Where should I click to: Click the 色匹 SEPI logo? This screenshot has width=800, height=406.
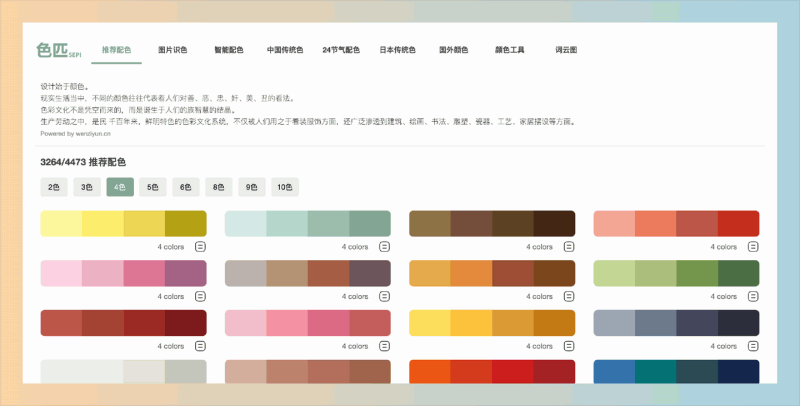tap(58, 50)
